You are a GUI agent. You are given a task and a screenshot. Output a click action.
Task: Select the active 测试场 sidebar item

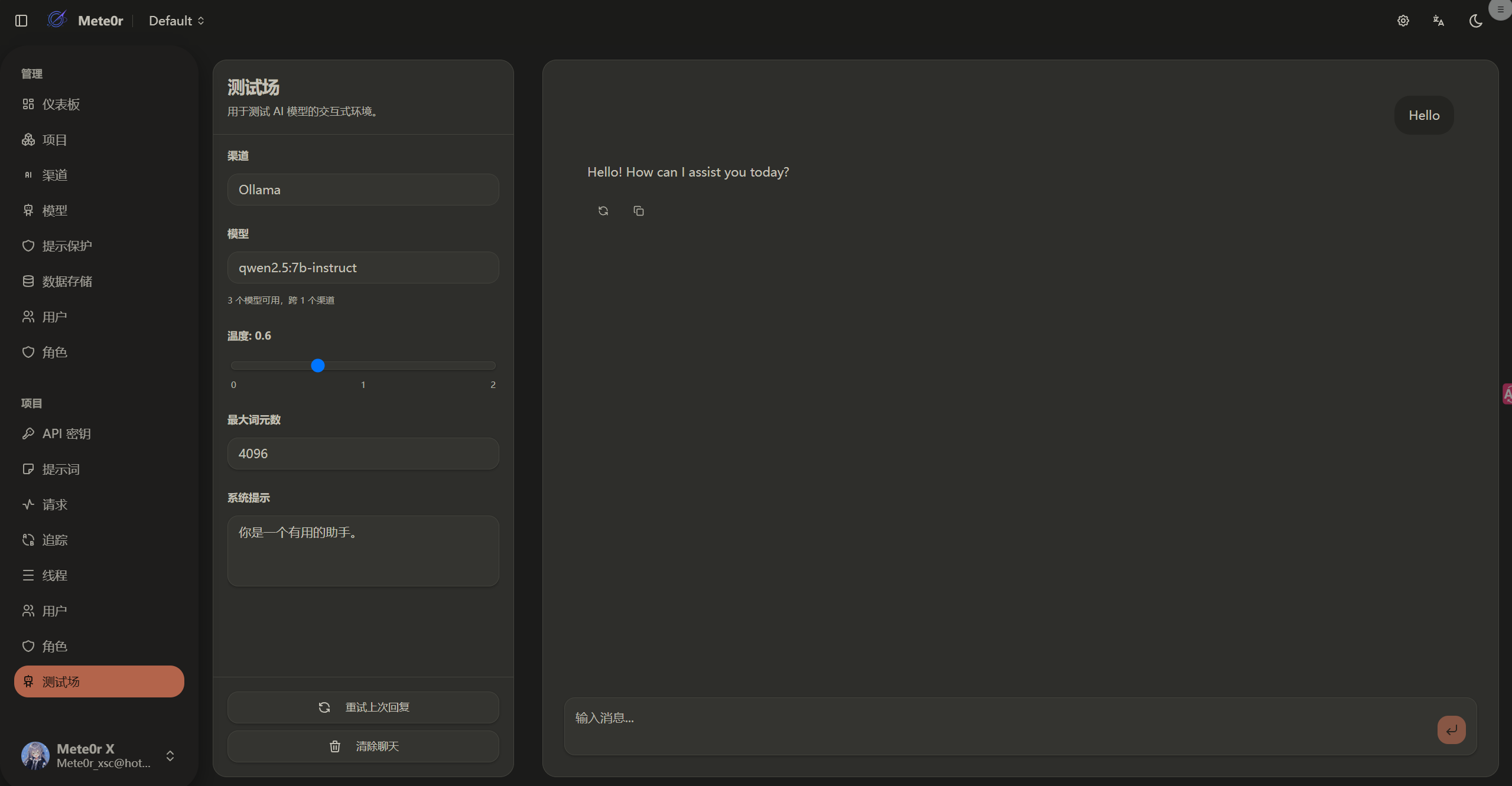point(99,681)
